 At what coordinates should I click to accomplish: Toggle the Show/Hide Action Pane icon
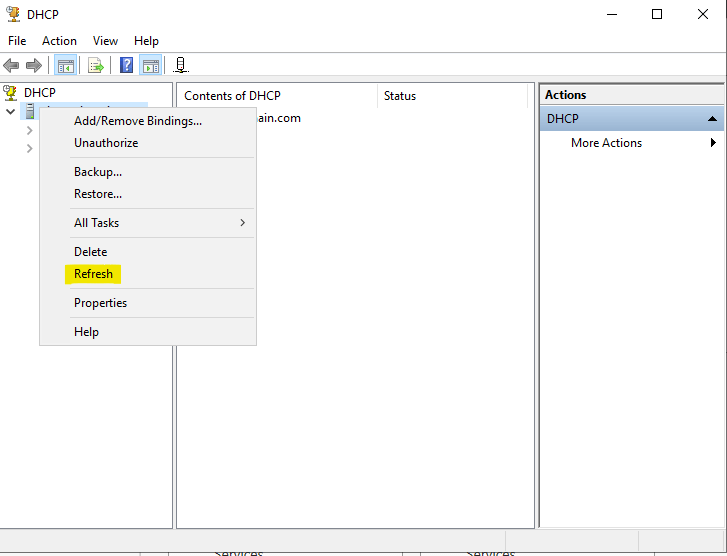(x=151, y=66)
